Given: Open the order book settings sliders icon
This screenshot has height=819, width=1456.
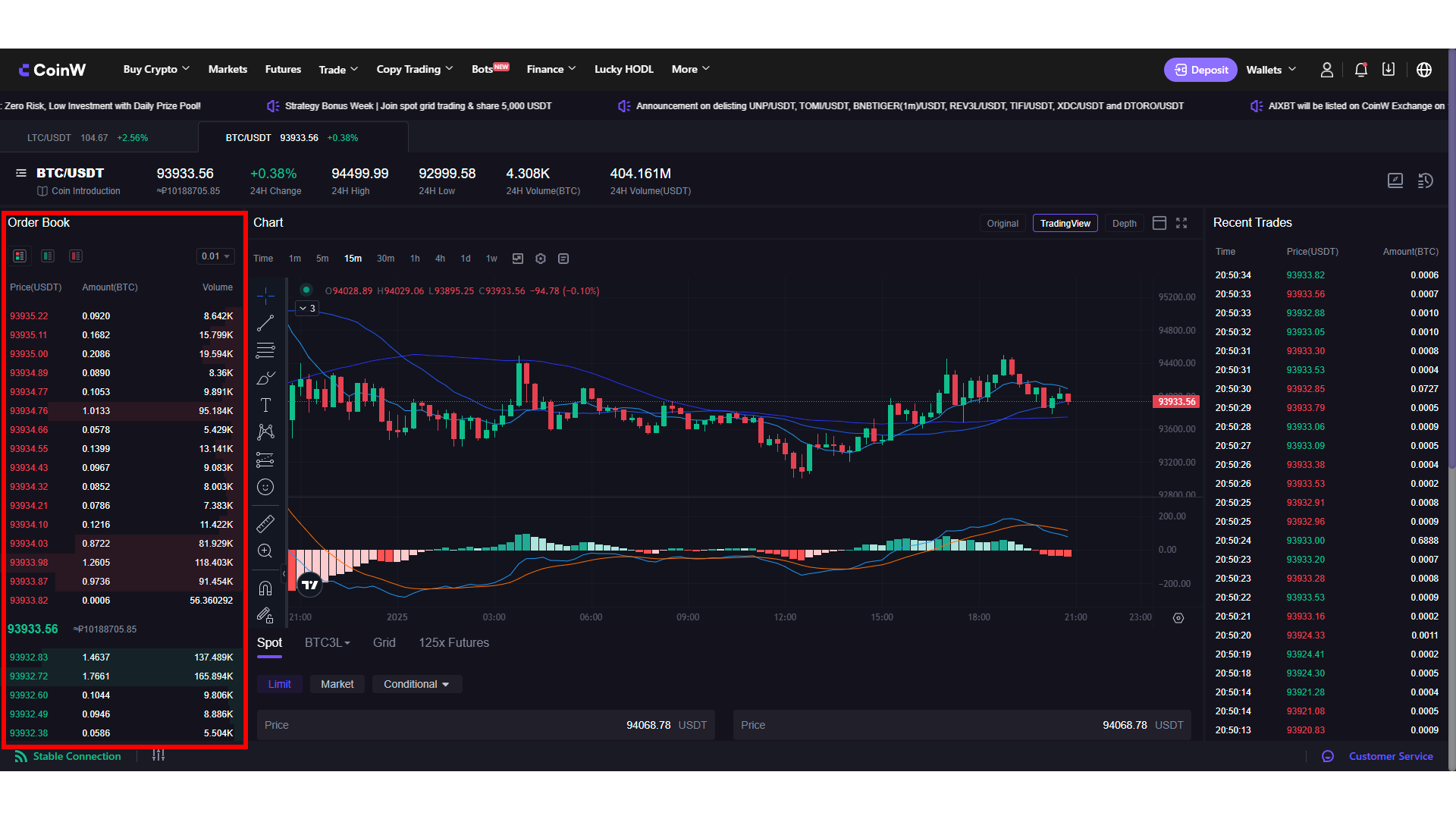Looking at the screenshot, I should [x=158, y=755].
